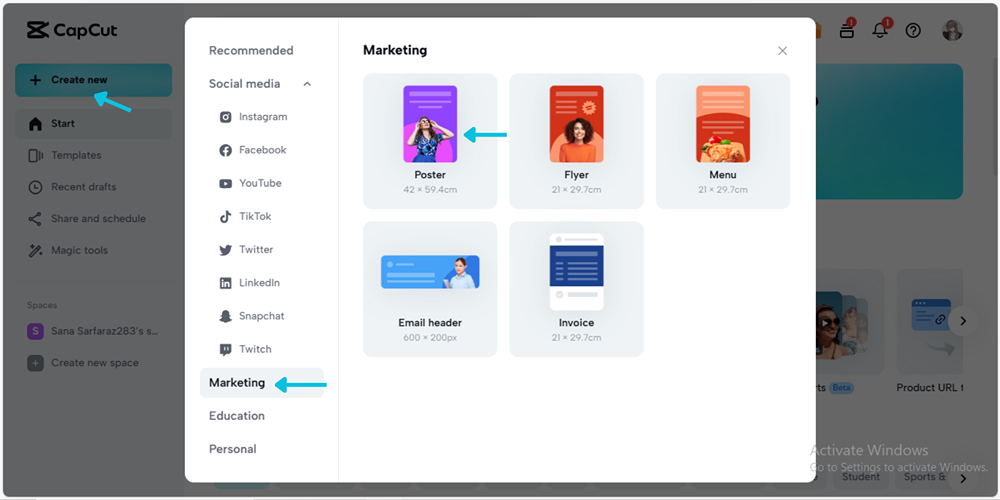Viewport: 1000px width, 500px height.
Task: Click the Facebook icon
Action: [x=225, y=151]
